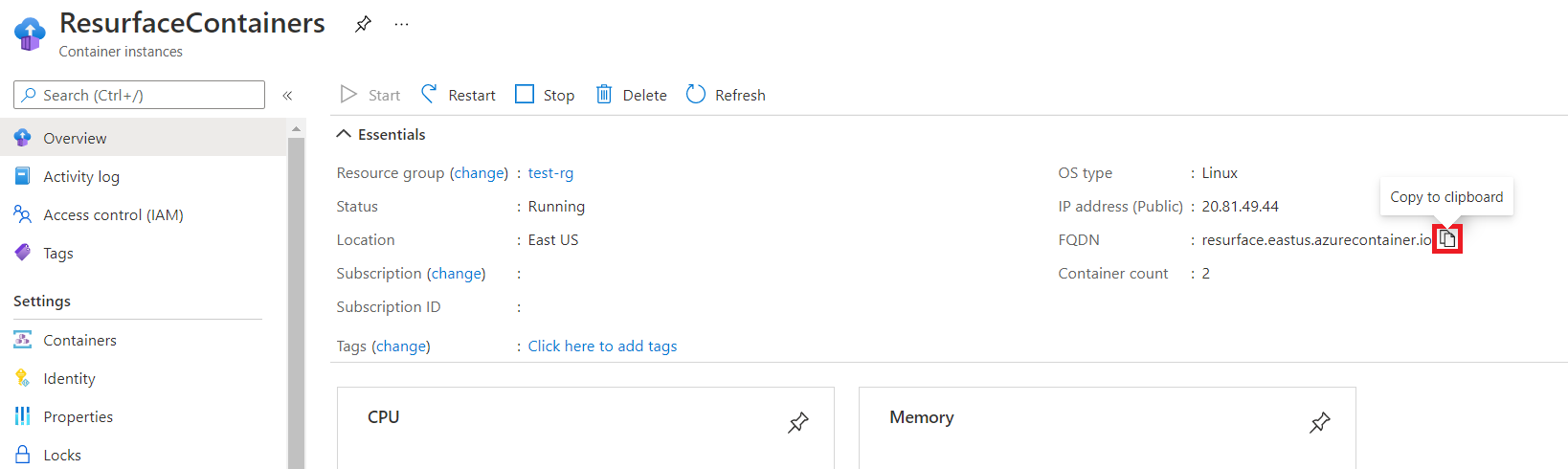Image resolution: width=1568 pixels, height=469 pixels.
Task: Collapse the Essentials section
Action: [x=381, y=135]
